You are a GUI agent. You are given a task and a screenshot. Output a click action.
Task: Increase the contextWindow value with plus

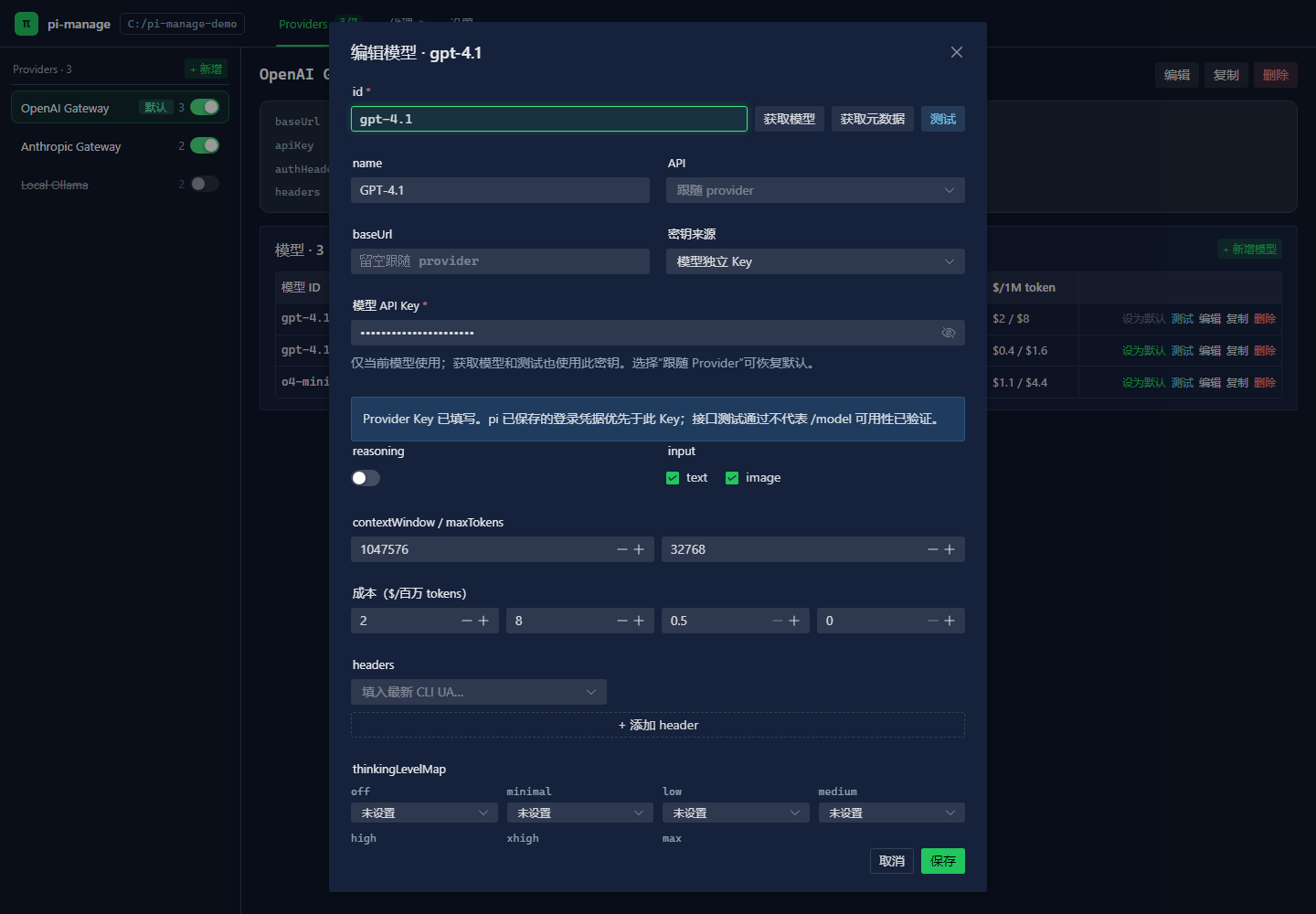click(x=639, y=549)
